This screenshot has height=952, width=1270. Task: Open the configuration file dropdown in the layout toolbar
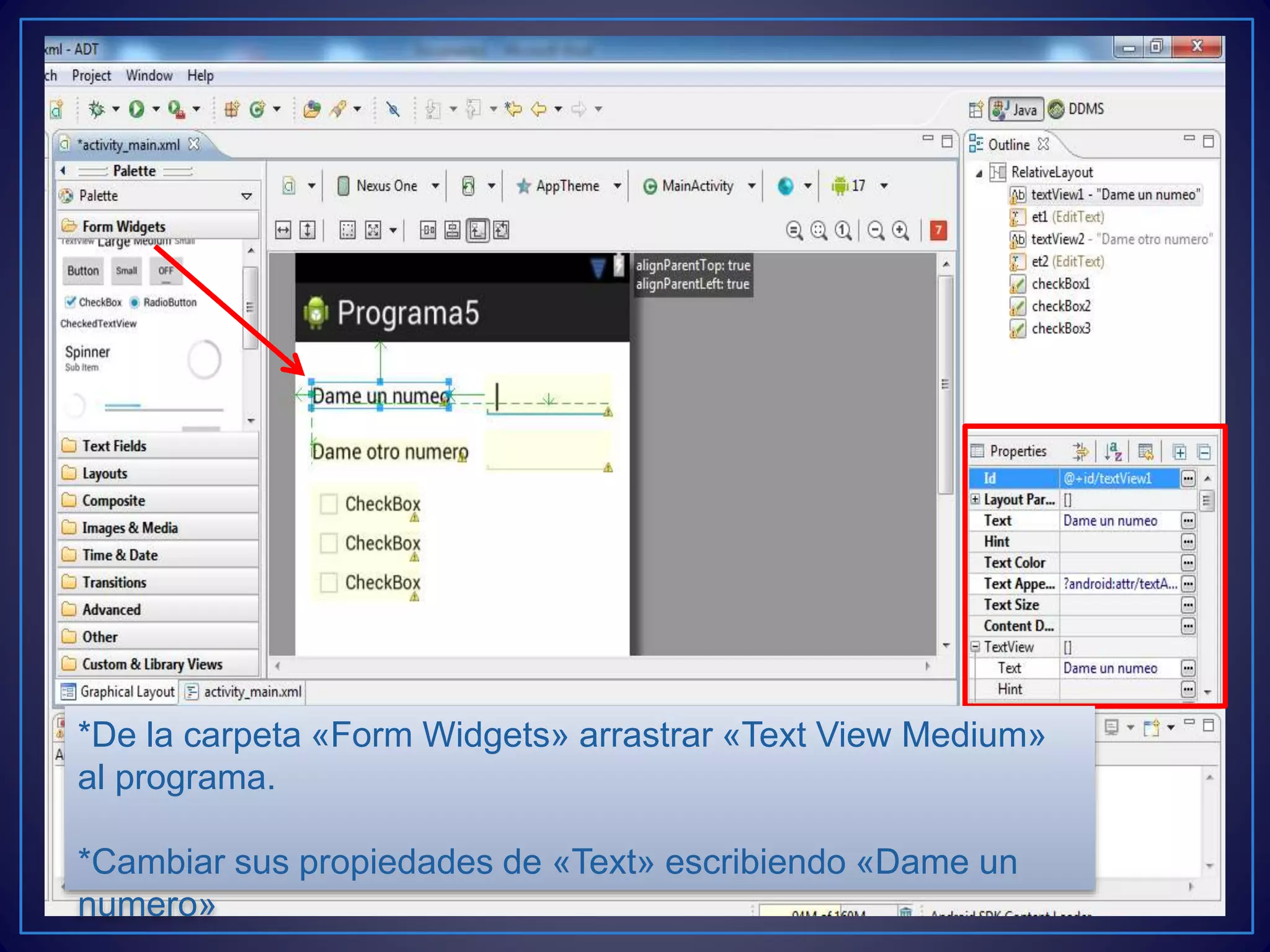pyautogui.click(x=311, y=186)
